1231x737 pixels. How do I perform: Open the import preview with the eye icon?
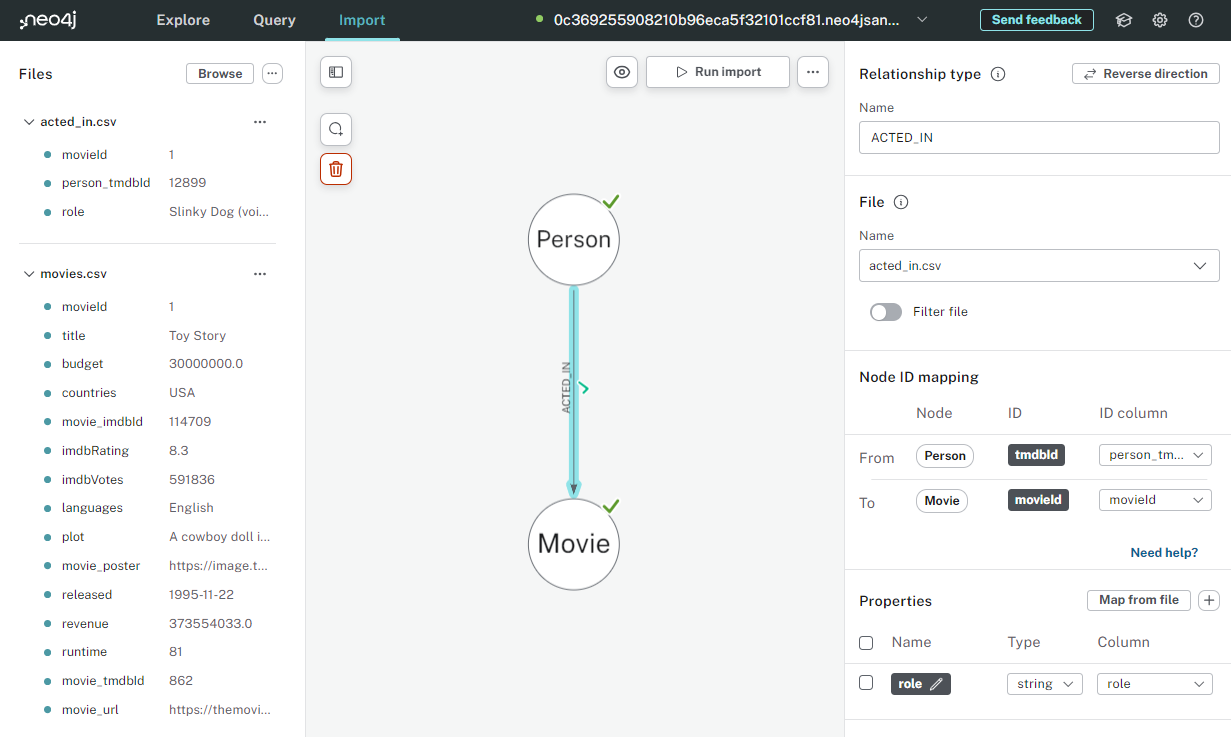tap(621, 72)
